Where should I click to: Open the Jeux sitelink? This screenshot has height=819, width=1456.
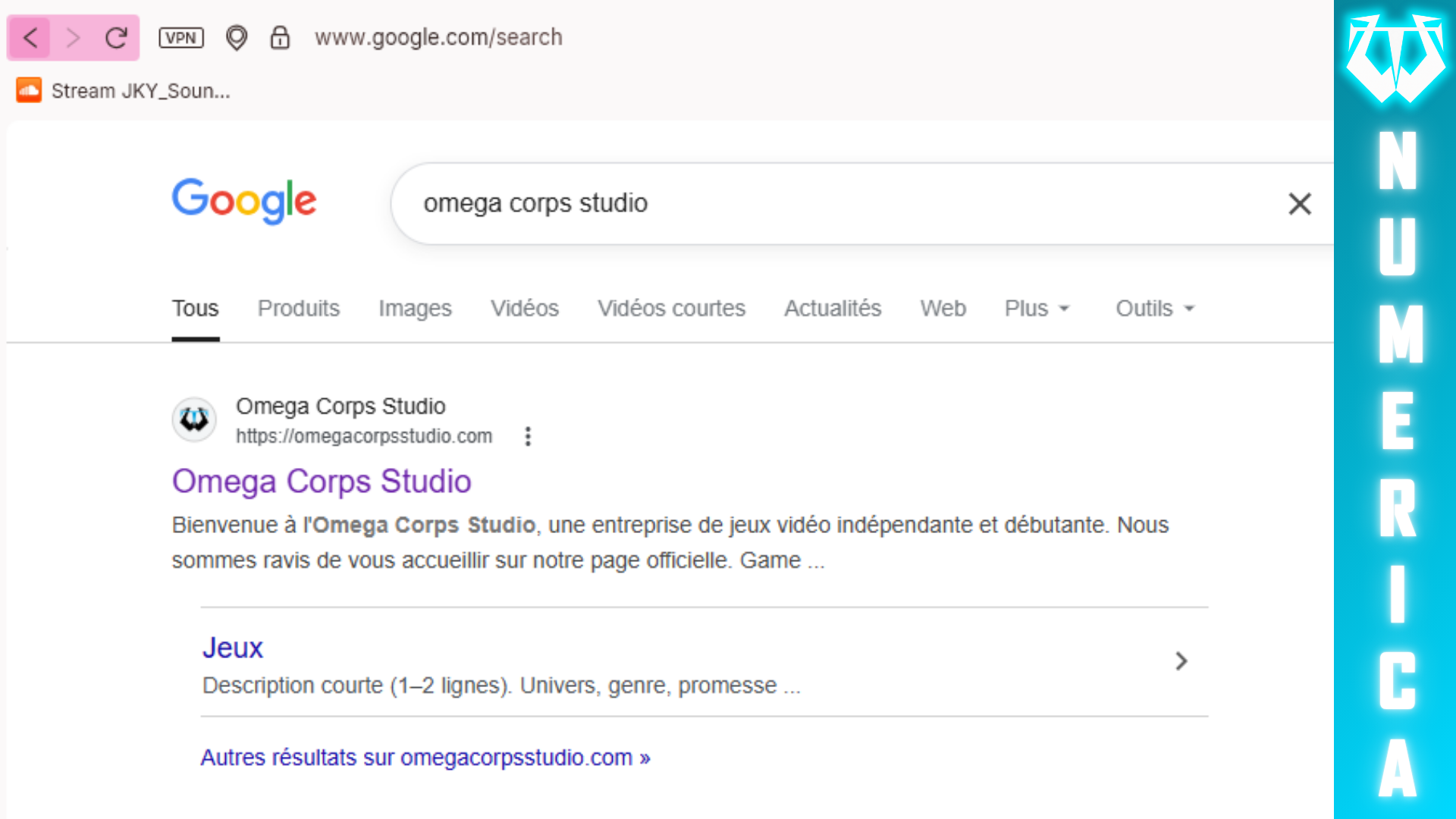point(233,648)
